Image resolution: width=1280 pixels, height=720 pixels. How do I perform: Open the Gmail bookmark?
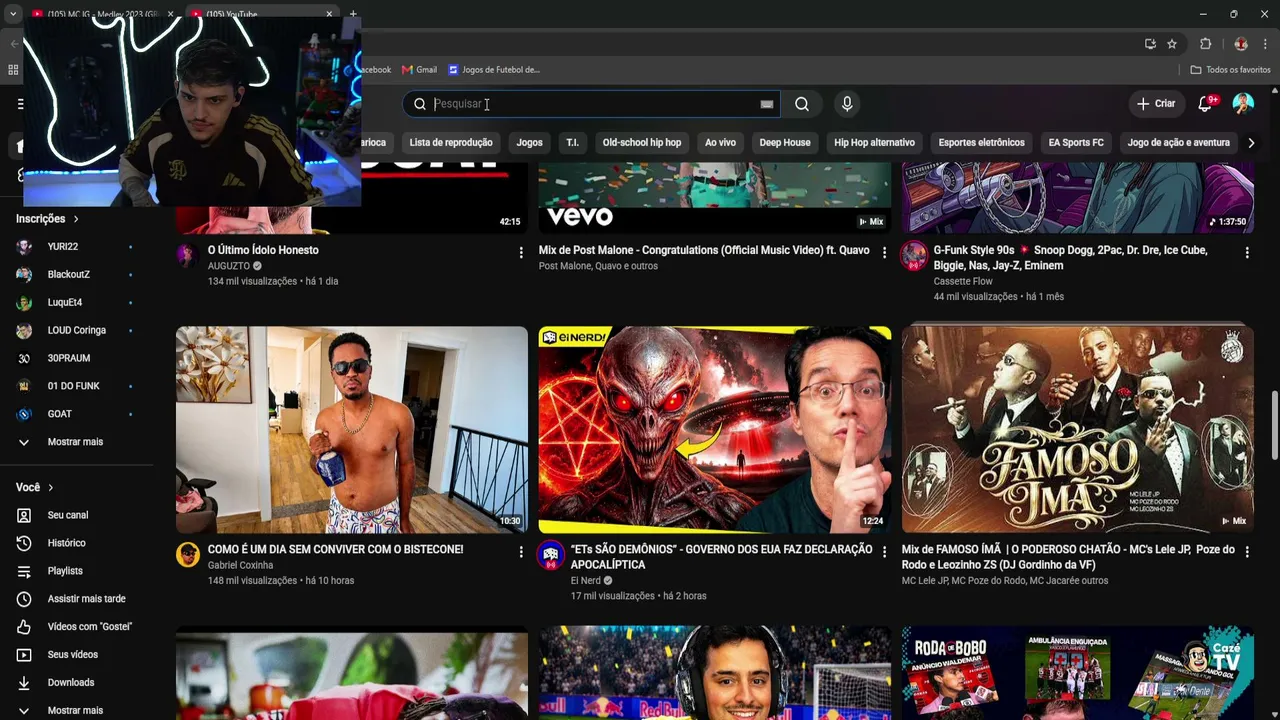[x=419, y=70]
